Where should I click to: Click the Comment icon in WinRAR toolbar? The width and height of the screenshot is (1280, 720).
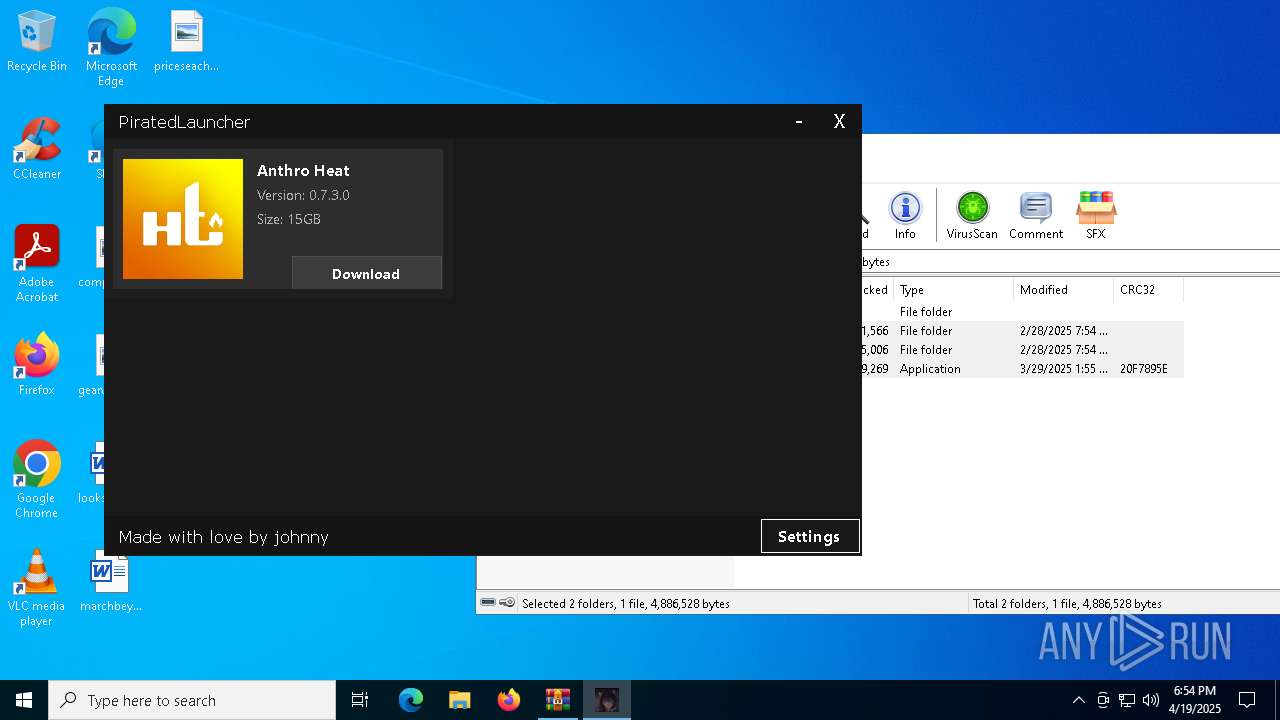pyautogui.click(x=1035, y=216)
